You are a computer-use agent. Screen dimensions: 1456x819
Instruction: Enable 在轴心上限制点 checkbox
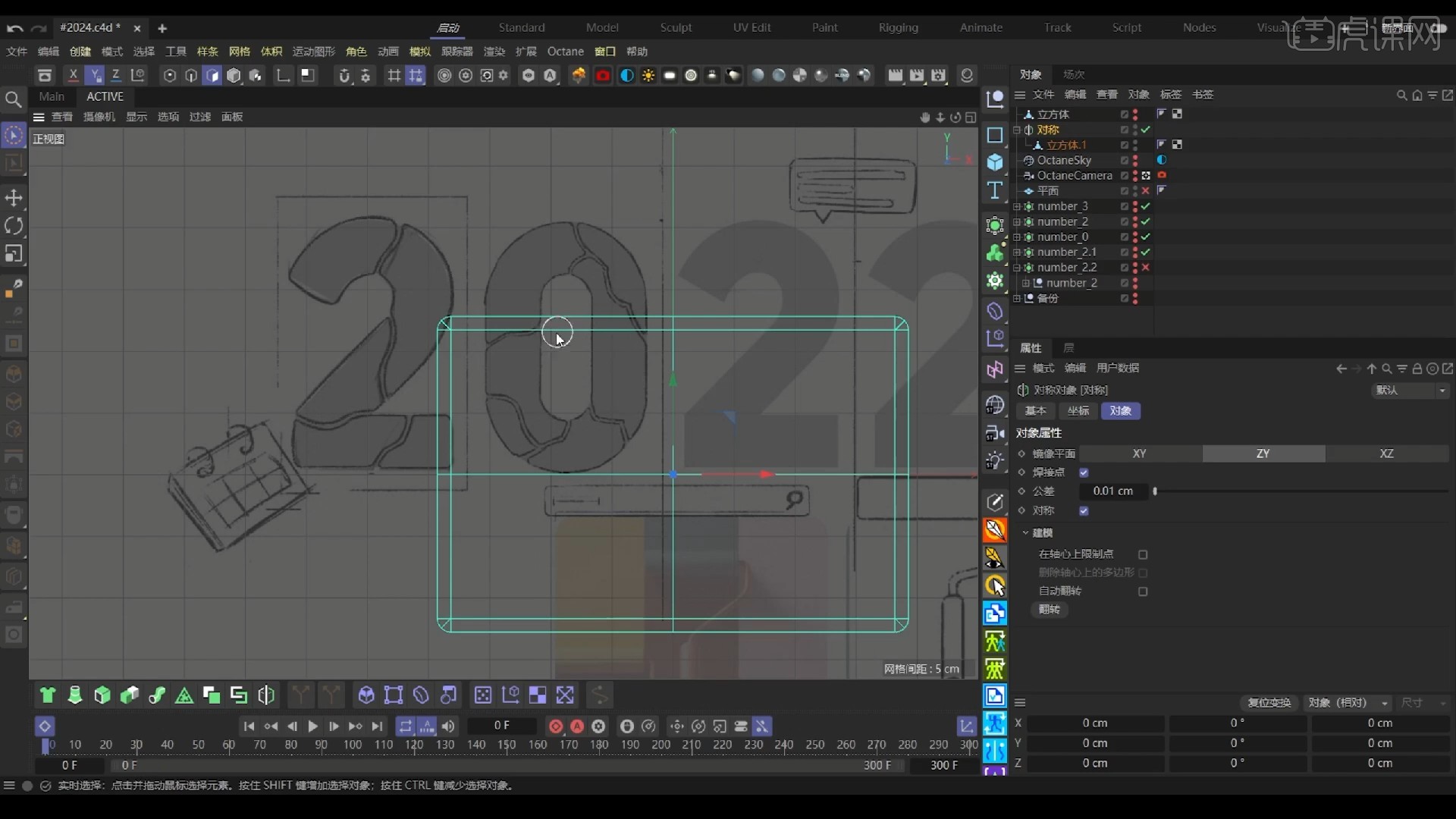click(x=1143, y=554)
